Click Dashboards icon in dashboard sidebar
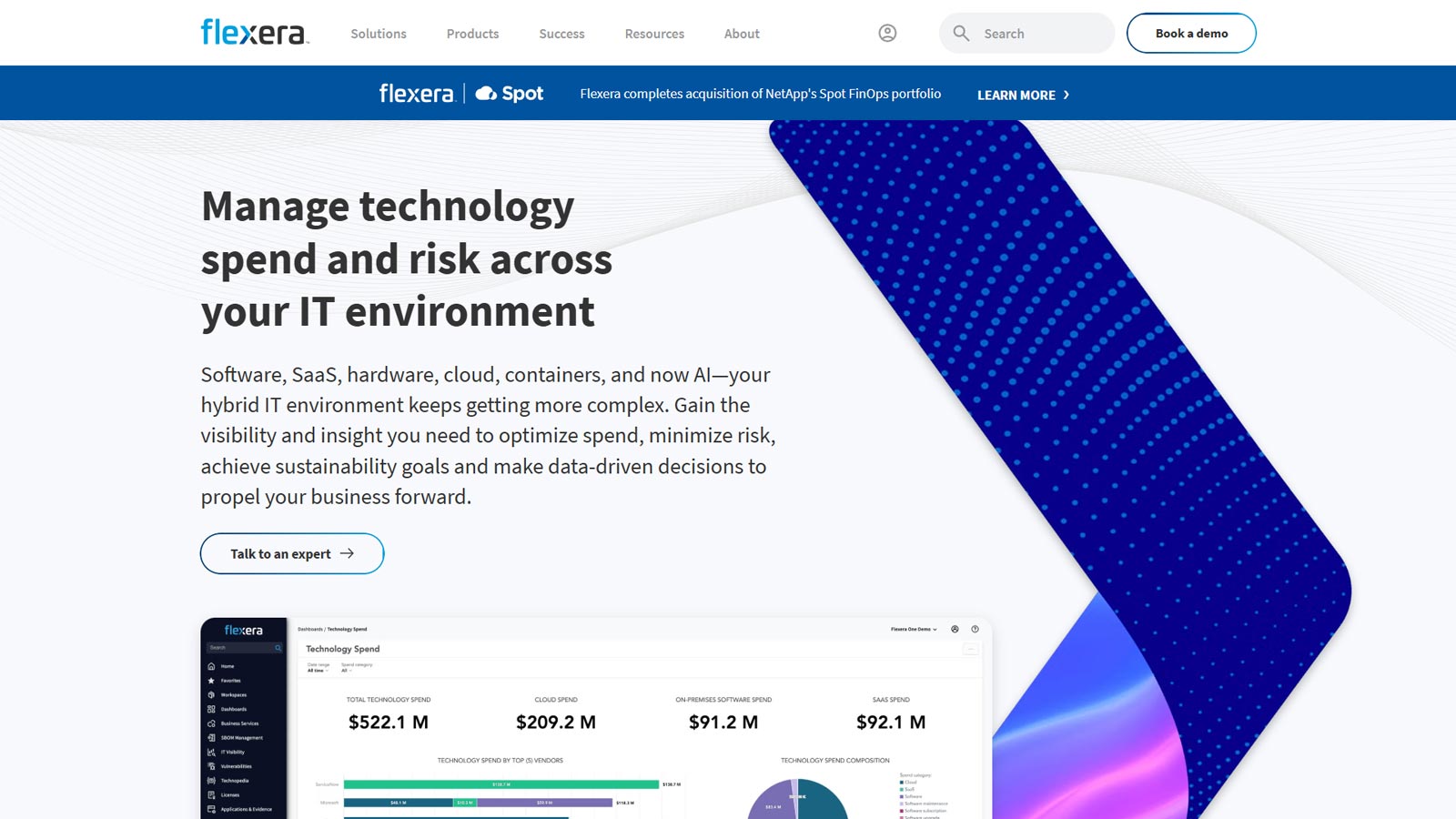Viewport: 1456px width, 819px height. (x=211, y=709)
